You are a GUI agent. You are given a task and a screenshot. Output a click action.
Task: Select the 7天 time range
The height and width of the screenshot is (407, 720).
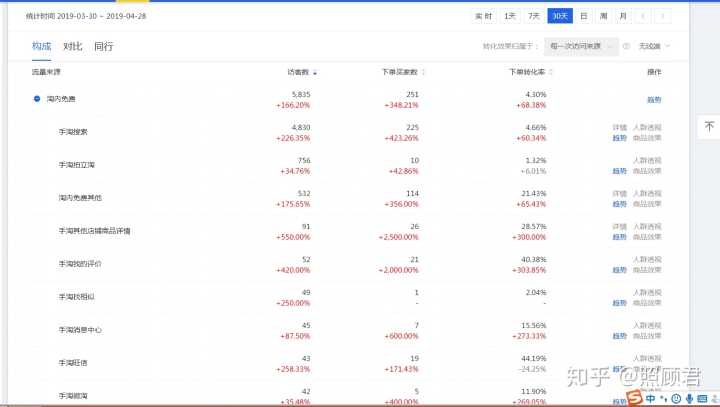pyautogui.click(x=534, y=16)
